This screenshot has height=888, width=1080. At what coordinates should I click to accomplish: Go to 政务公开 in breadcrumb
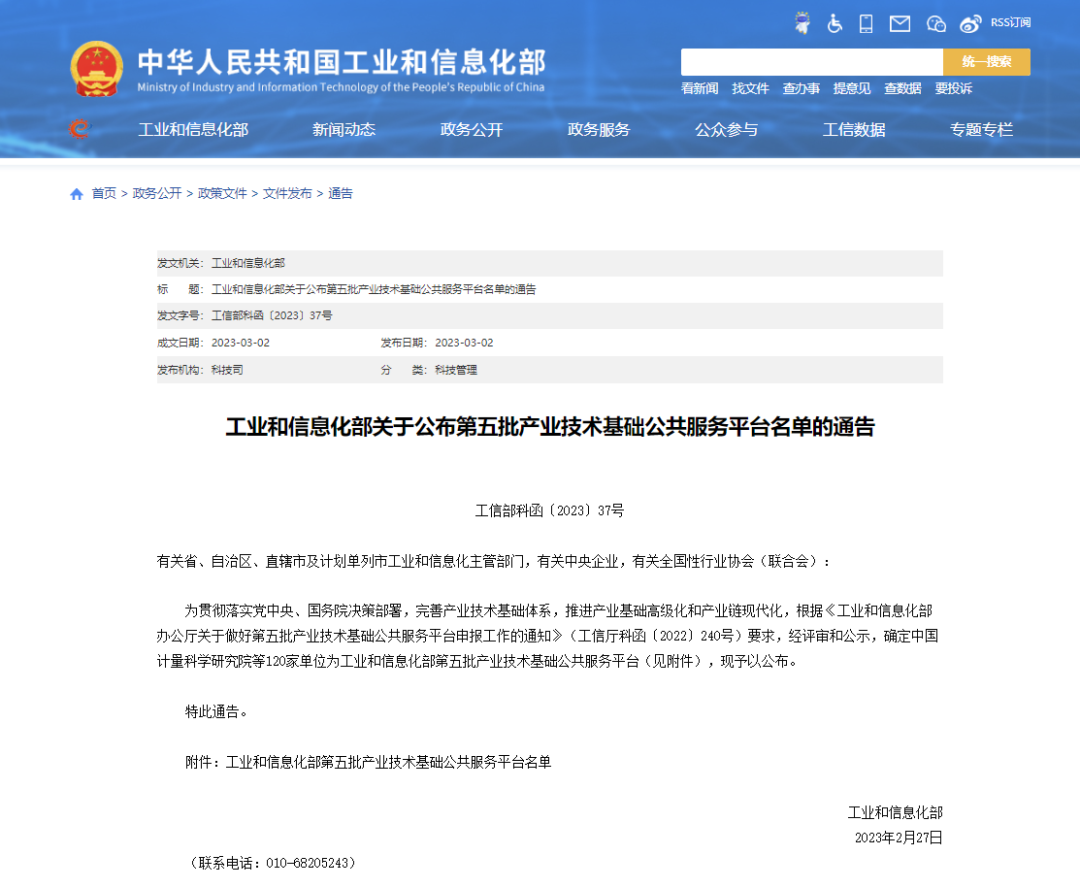click(157, 194)
